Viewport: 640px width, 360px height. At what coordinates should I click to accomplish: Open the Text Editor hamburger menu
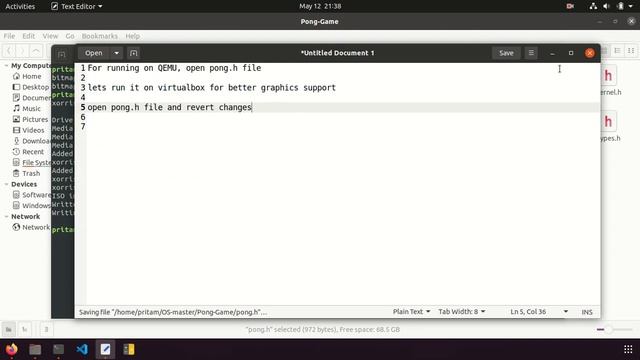tap(531, 53)
